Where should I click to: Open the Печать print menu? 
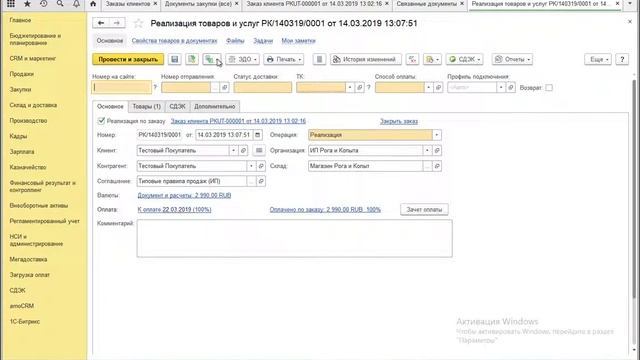point(284,59)
